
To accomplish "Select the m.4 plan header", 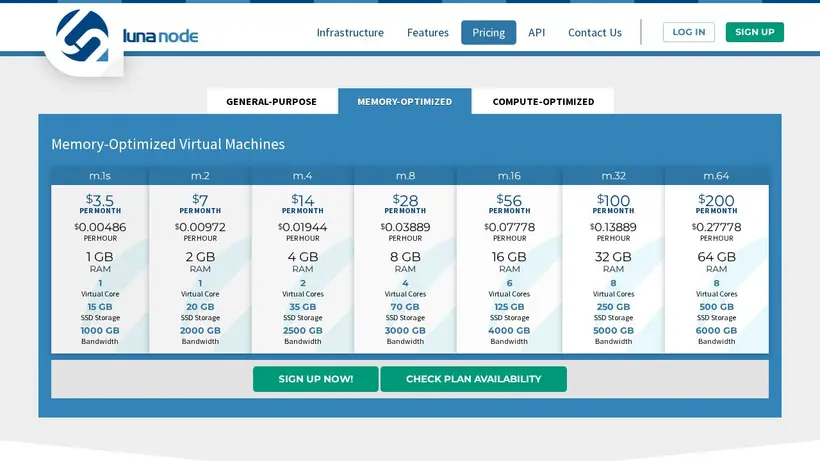I will tap(303, 176).
